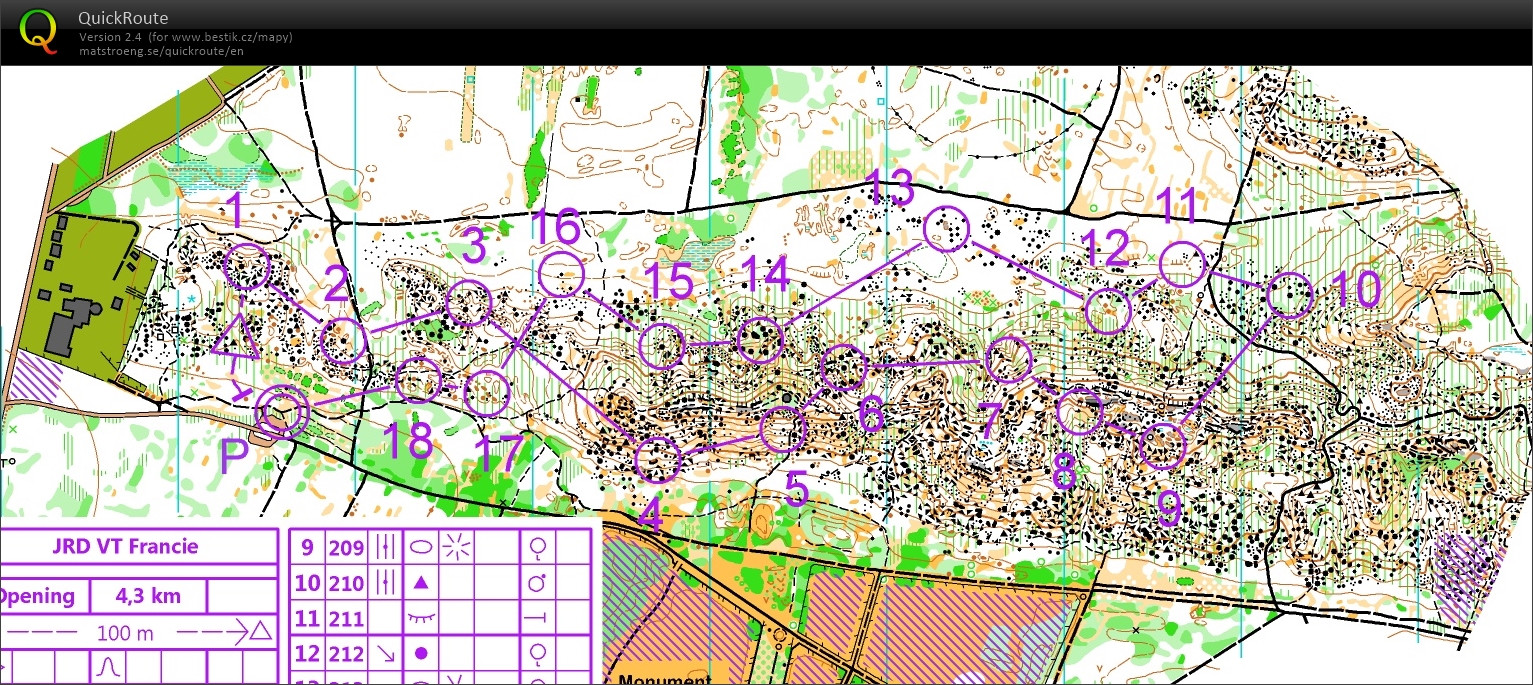Click the filled dot symbol in row 12

(x=421, y=654)
